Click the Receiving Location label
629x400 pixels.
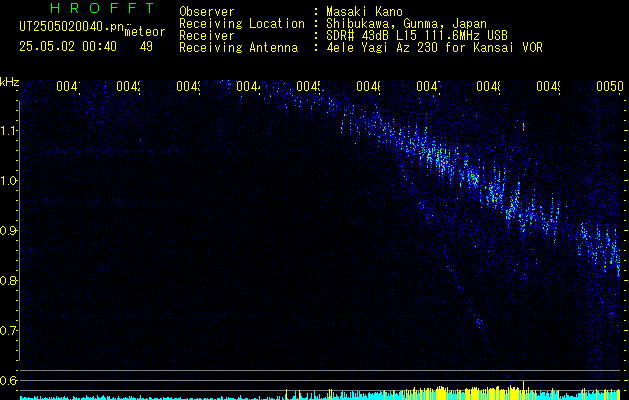click(x=242, y=24)
